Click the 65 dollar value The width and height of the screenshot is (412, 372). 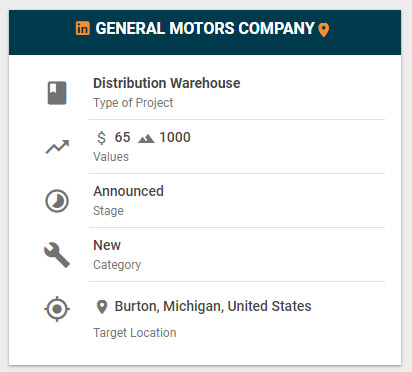(x=122, y=137)
